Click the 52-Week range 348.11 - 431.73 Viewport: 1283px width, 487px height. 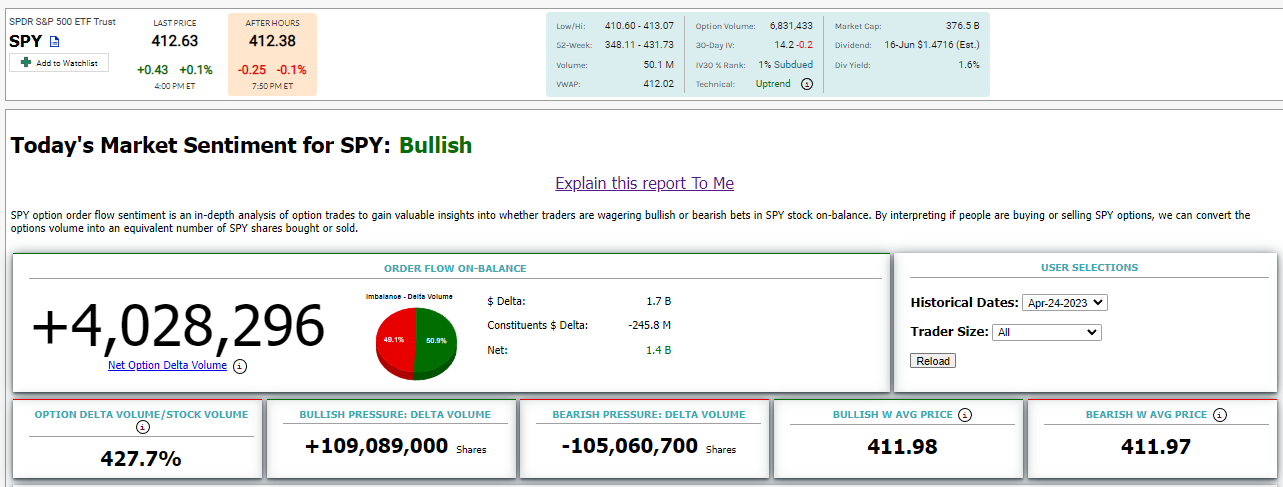pyautogui.click(x=639, y=45)
